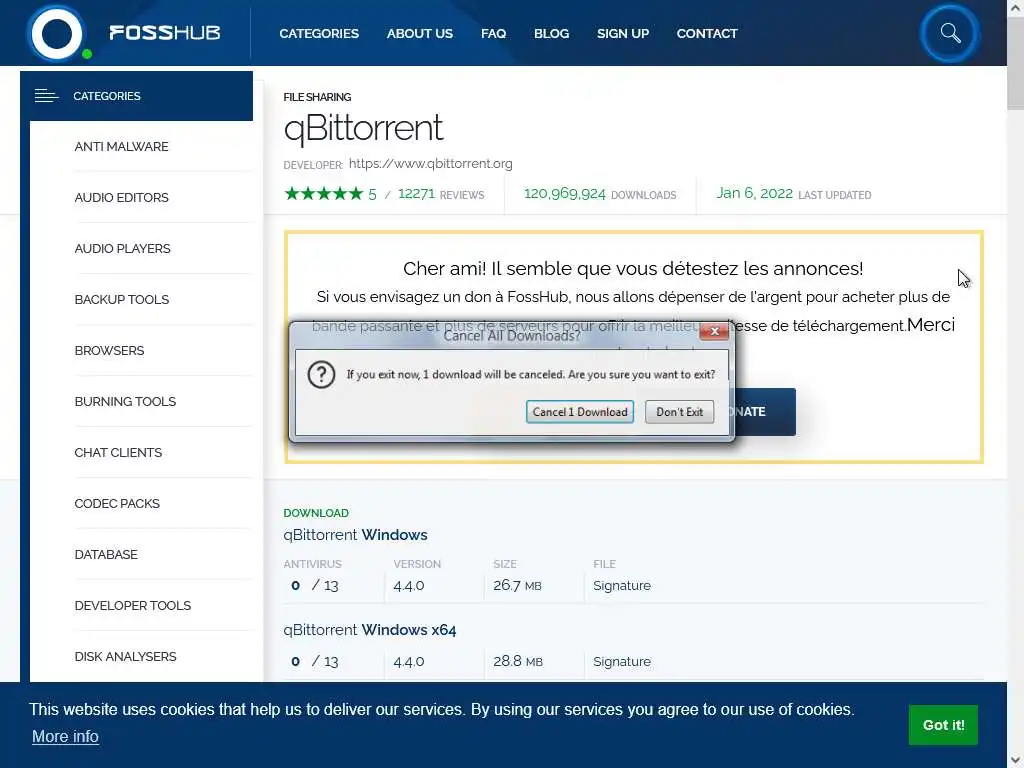Image resolution: width=1024 pixels, height=768 pixels.
Task: Select AUDIO PLAYERS category
Action: [122, 248]
